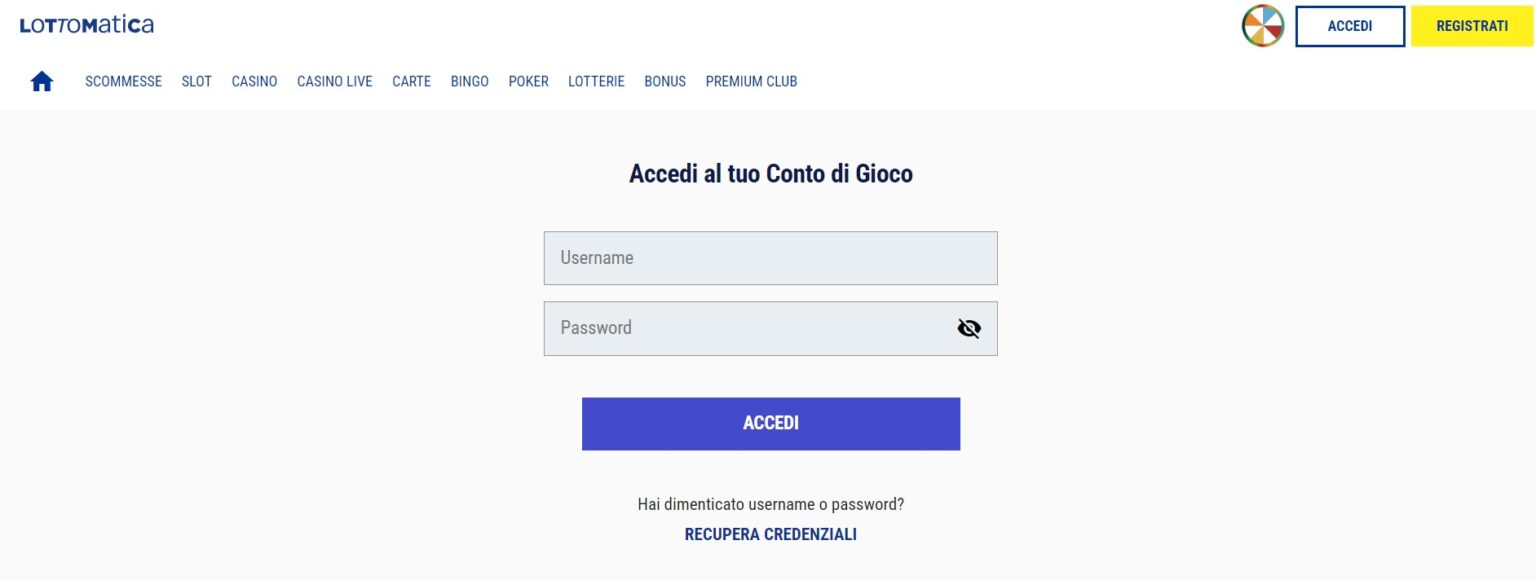Navigate to CASINO
This screenshot has height=580, width=1536.
(x=253, y=81)
